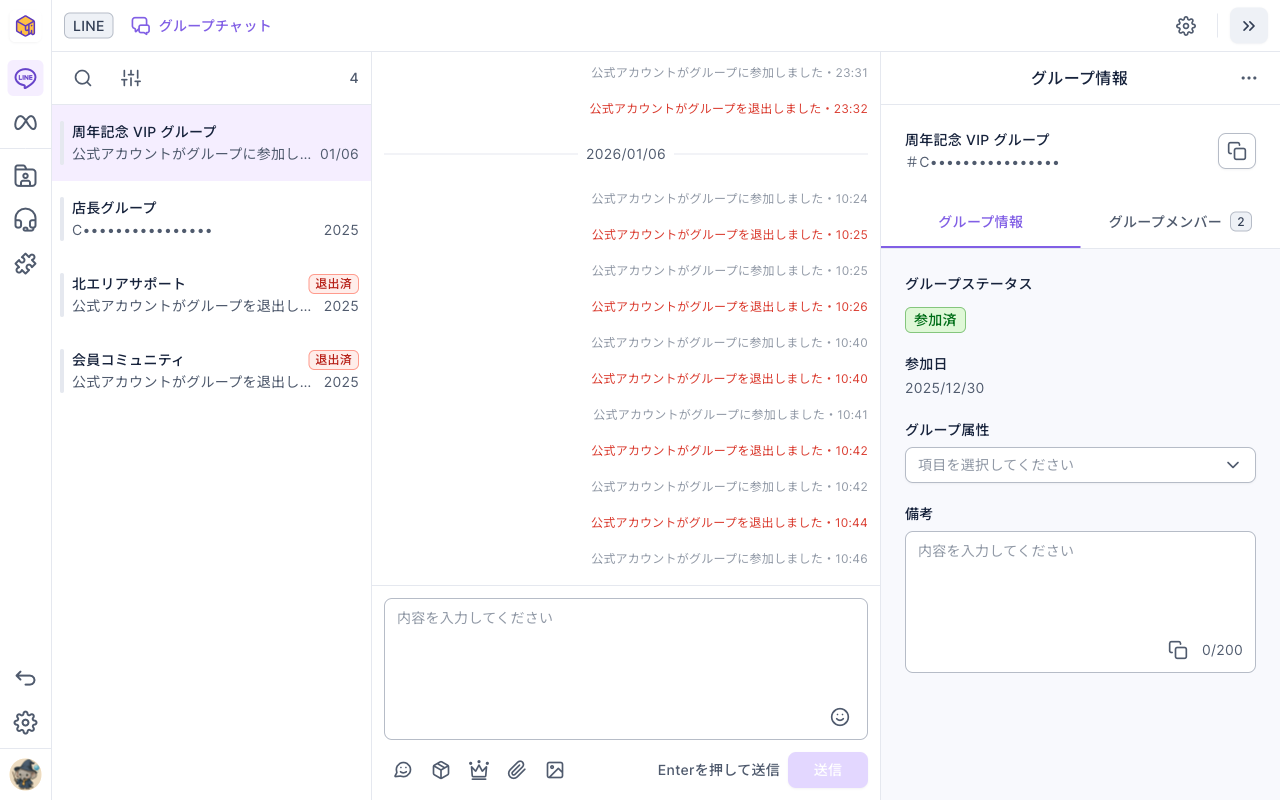Open the LINE chat sidebar icon

[25, 78]
